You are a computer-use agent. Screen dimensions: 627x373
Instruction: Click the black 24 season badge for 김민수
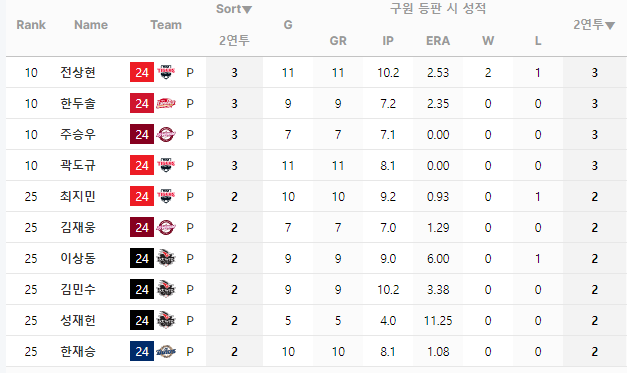coord(142,289)
